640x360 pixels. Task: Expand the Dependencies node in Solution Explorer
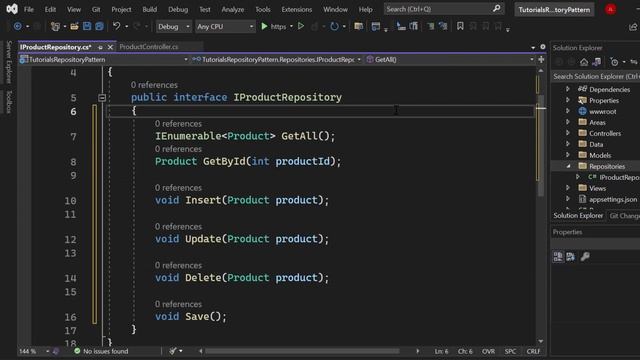568,89
